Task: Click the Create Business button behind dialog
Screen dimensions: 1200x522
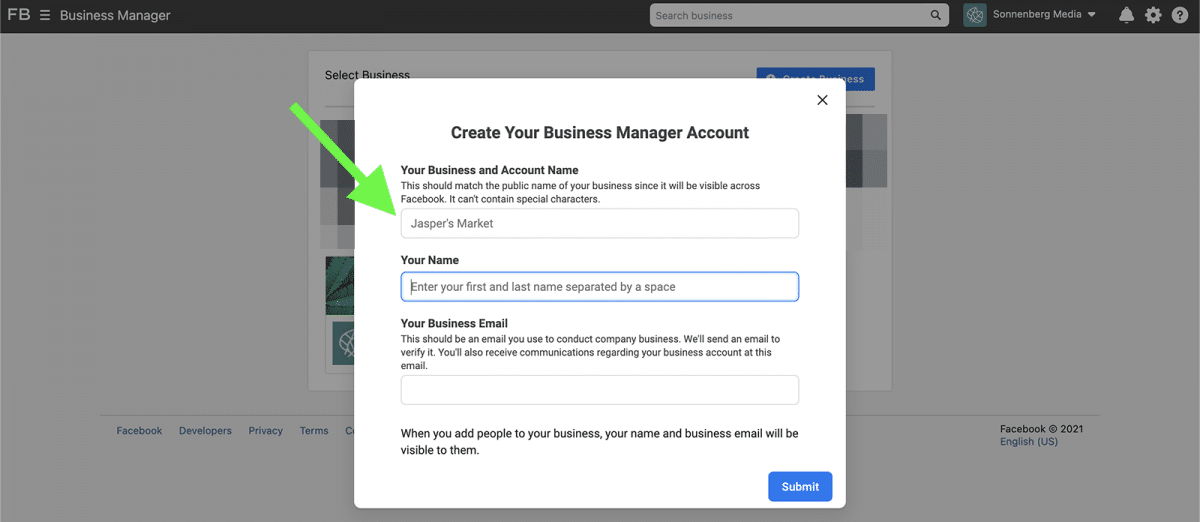Action: 816,79
